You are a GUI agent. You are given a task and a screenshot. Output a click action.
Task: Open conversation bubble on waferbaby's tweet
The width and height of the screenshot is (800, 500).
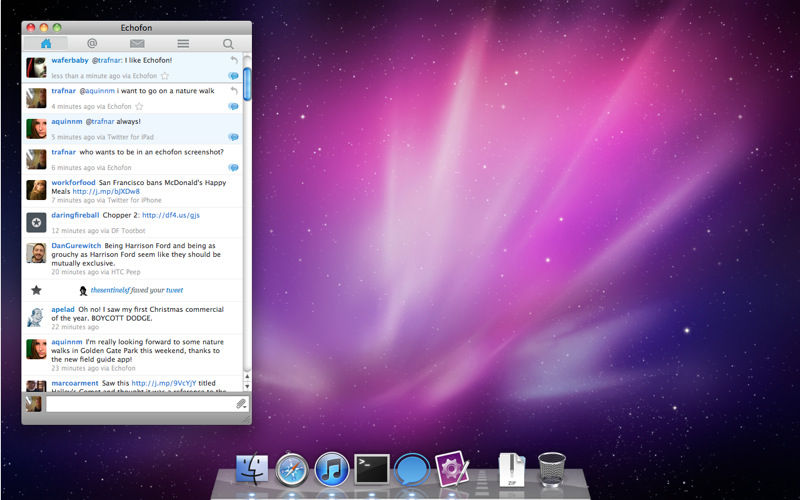click(x=233, y=76)
